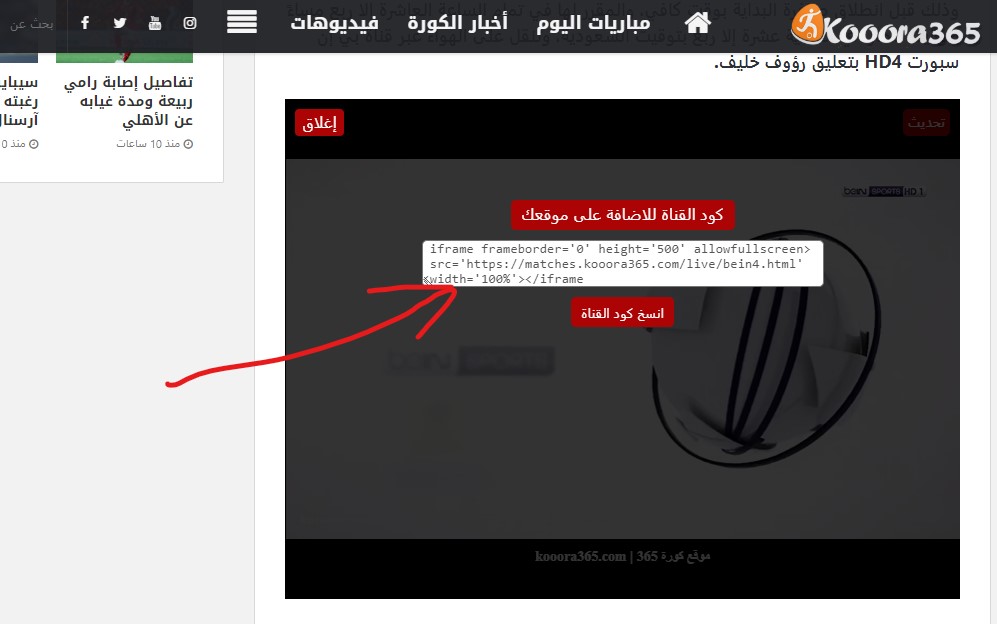The height and width of the screenshot is (624, 997).
Task: Click the تحديث refresh button
Action: 926,123
